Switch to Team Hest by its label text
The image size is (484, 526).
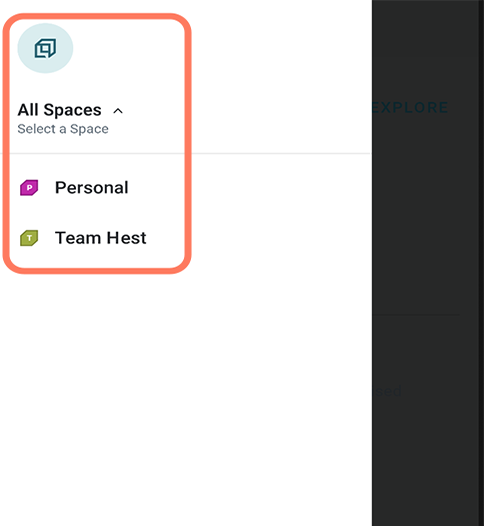[101, 238]
